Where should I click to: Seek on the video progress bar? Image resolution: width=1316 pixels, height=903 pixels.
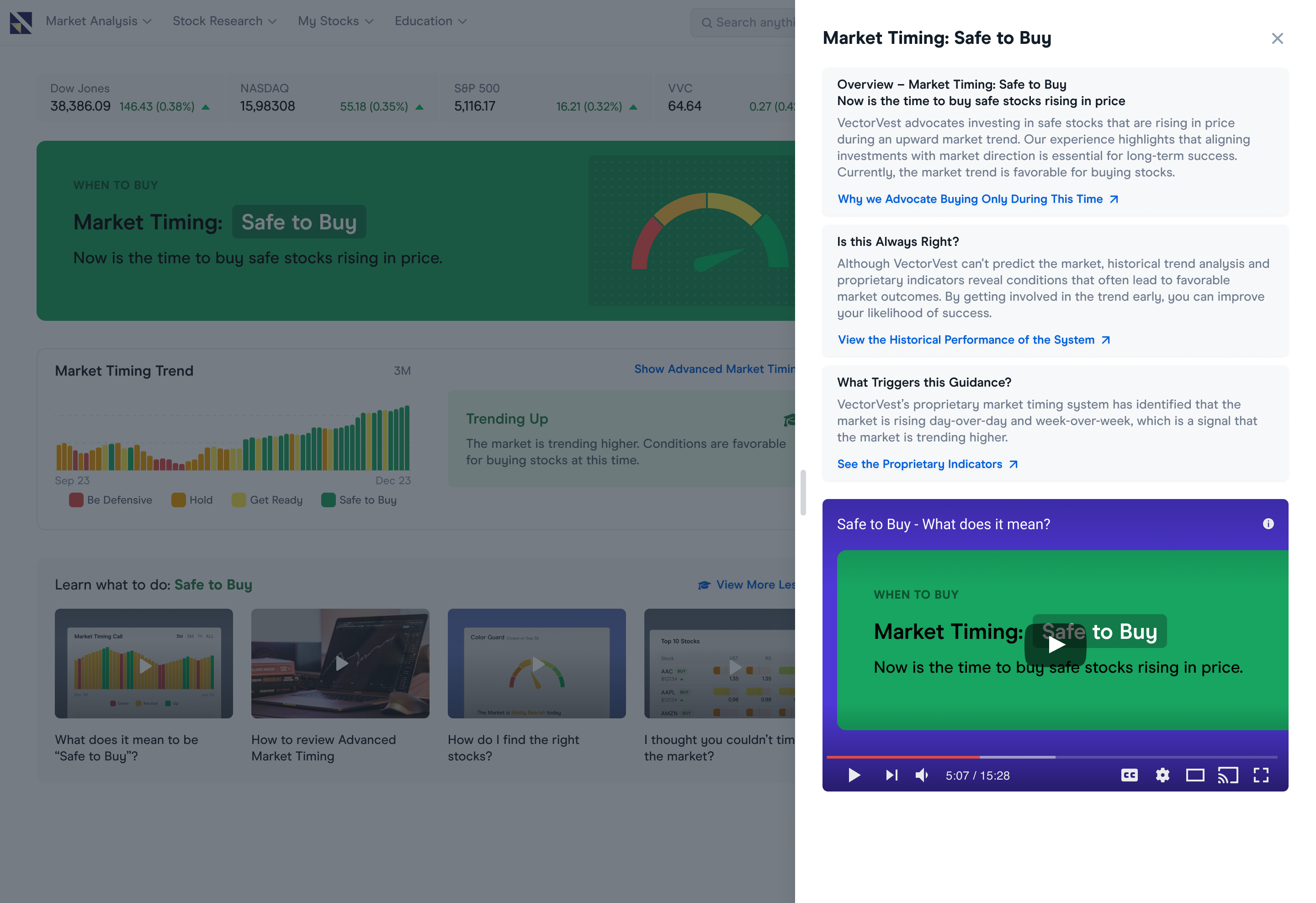[1051, 757]
